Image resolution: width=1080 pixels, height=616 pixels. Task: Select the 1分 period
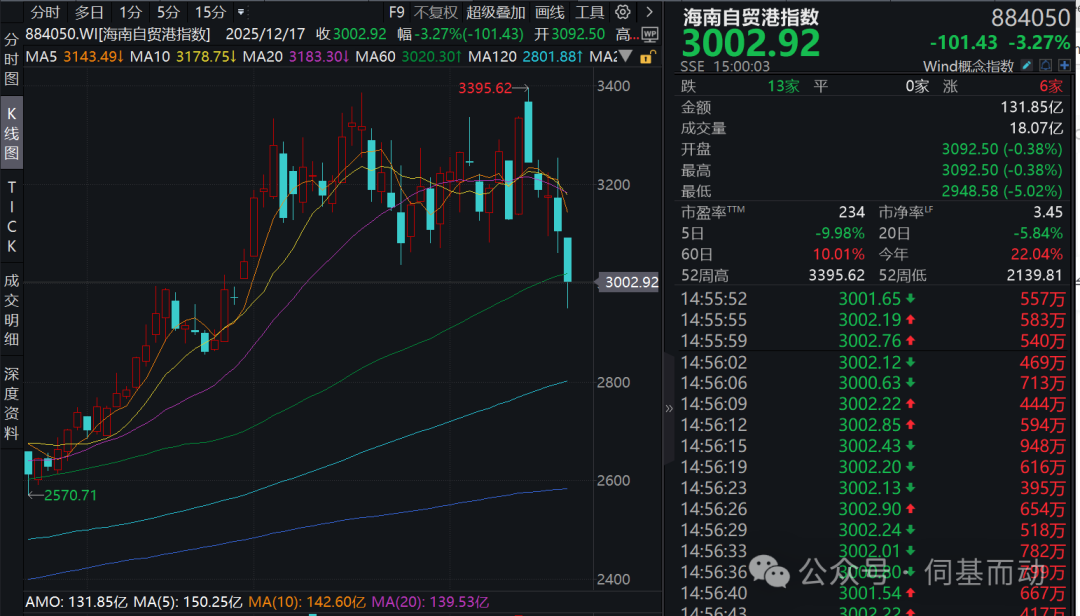tap(130, 12)
